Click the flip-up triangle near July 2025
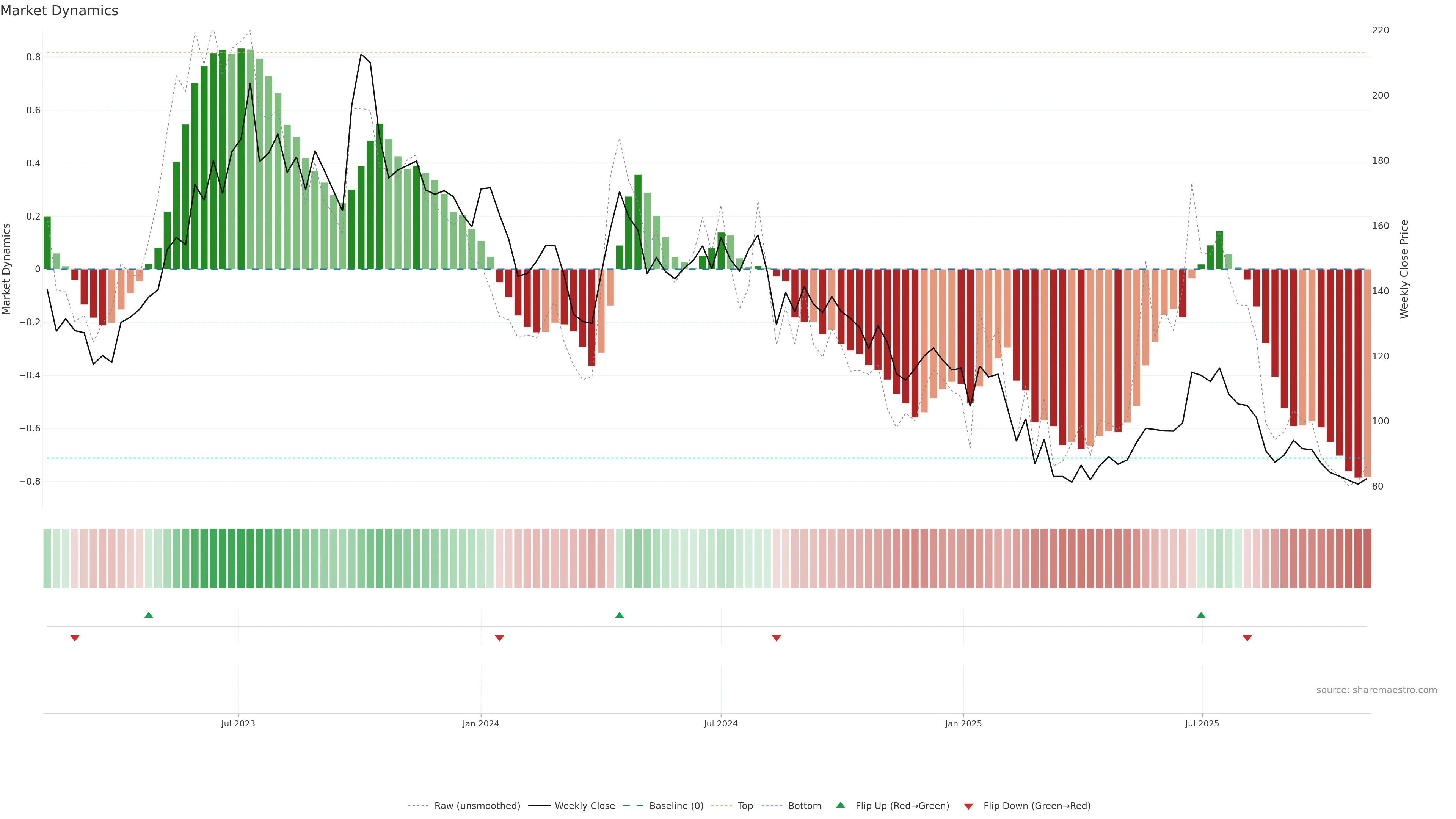 (1201, 615)
